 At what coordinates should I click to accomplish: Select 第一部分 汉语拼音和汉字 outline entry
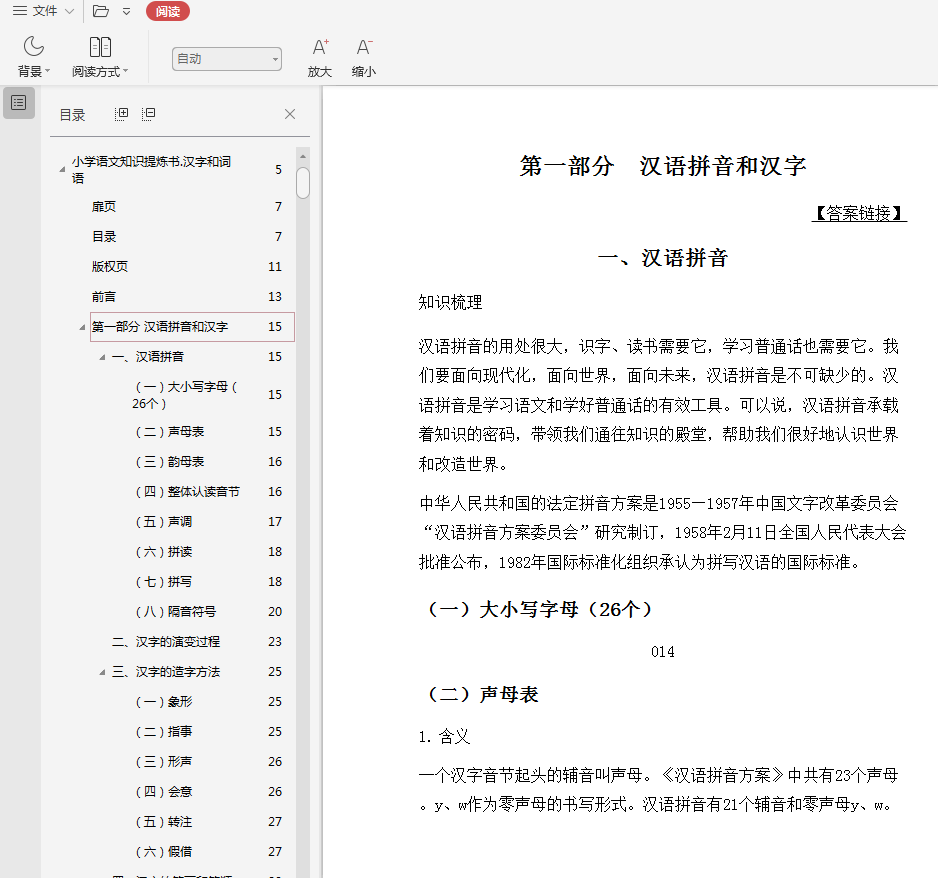coord(192,327)
